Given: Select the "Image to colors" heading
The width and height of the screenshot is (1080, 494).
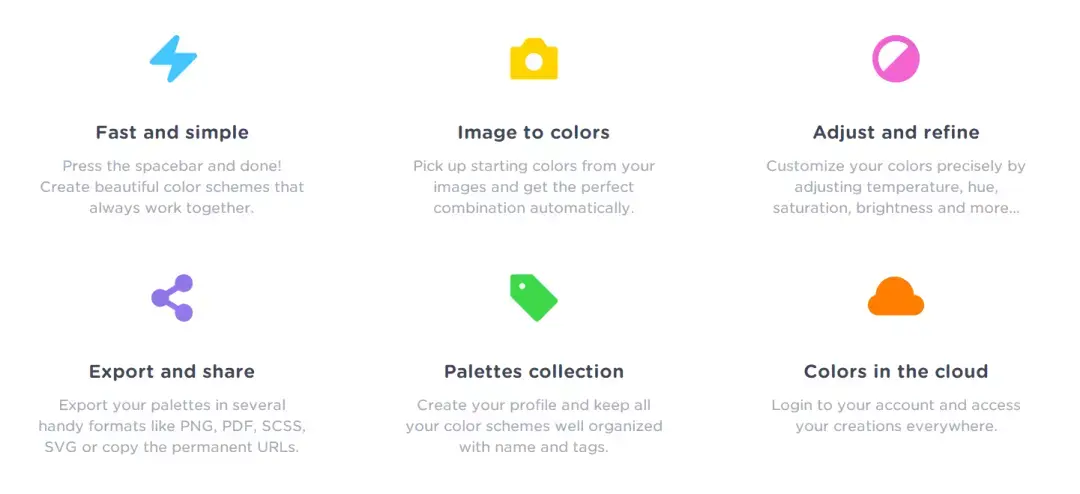Looking at the screenshot, I should [534, 132].
